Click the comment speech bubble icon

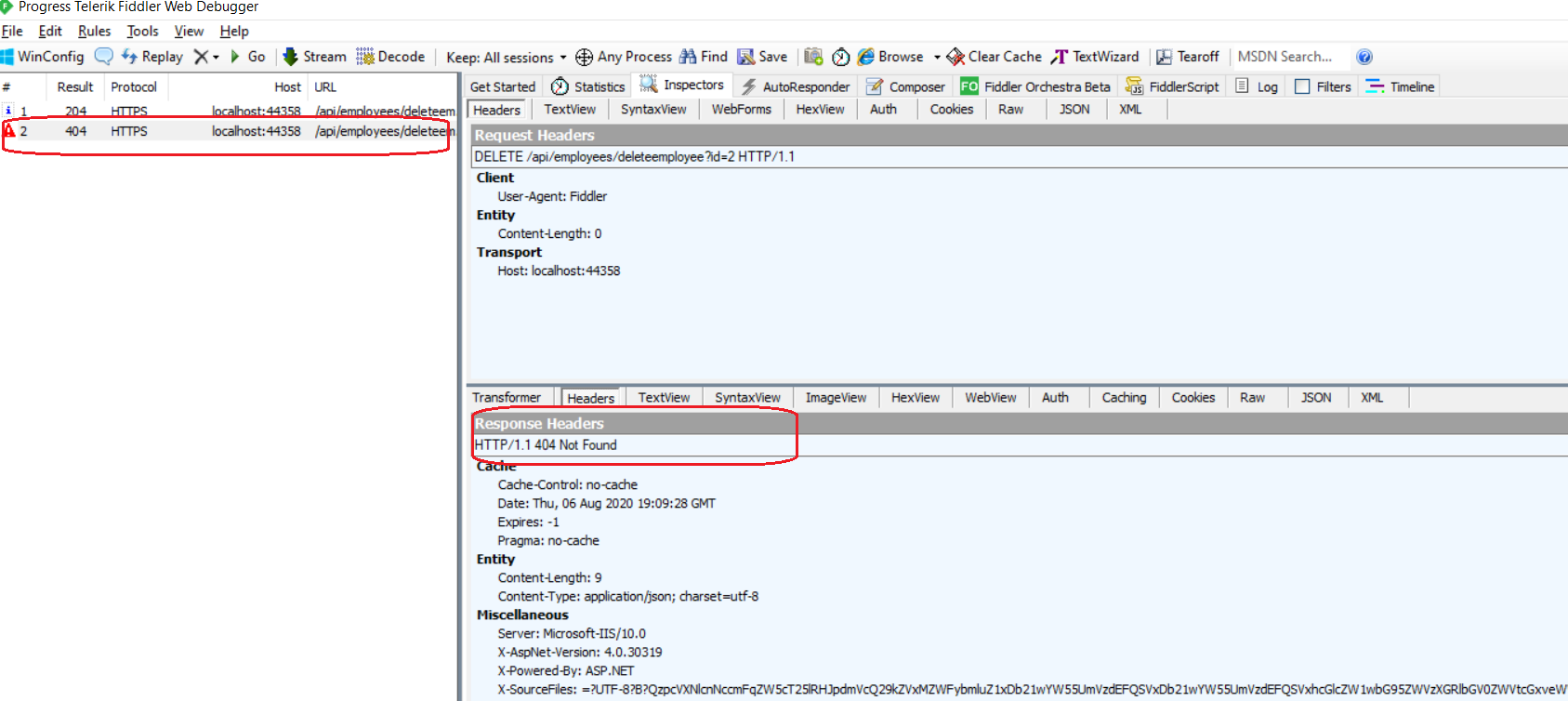tap(104, 57)
